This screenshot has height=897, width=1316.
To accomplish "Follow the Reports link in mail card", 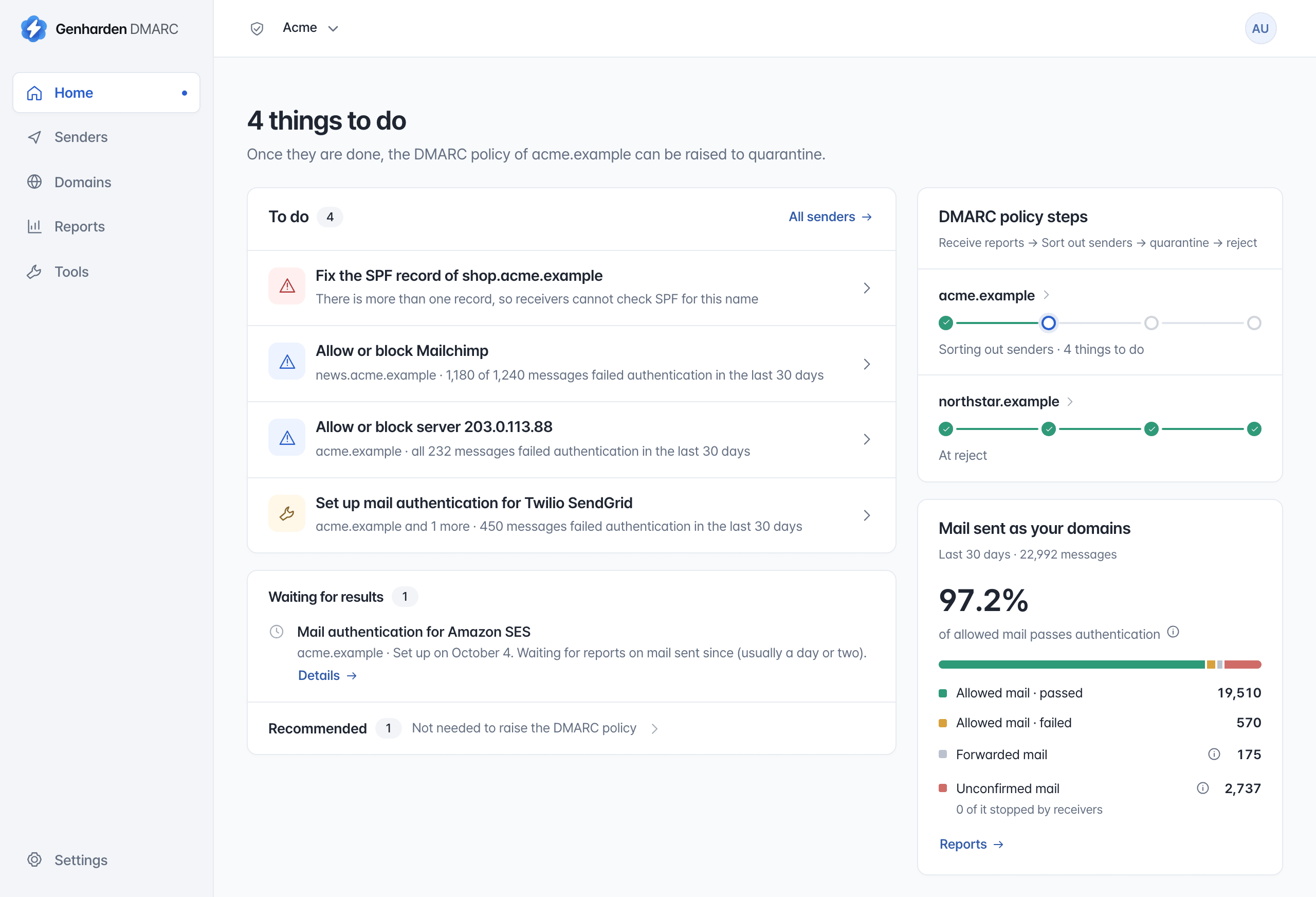I will pyautogui.click(x=971, y=844).
